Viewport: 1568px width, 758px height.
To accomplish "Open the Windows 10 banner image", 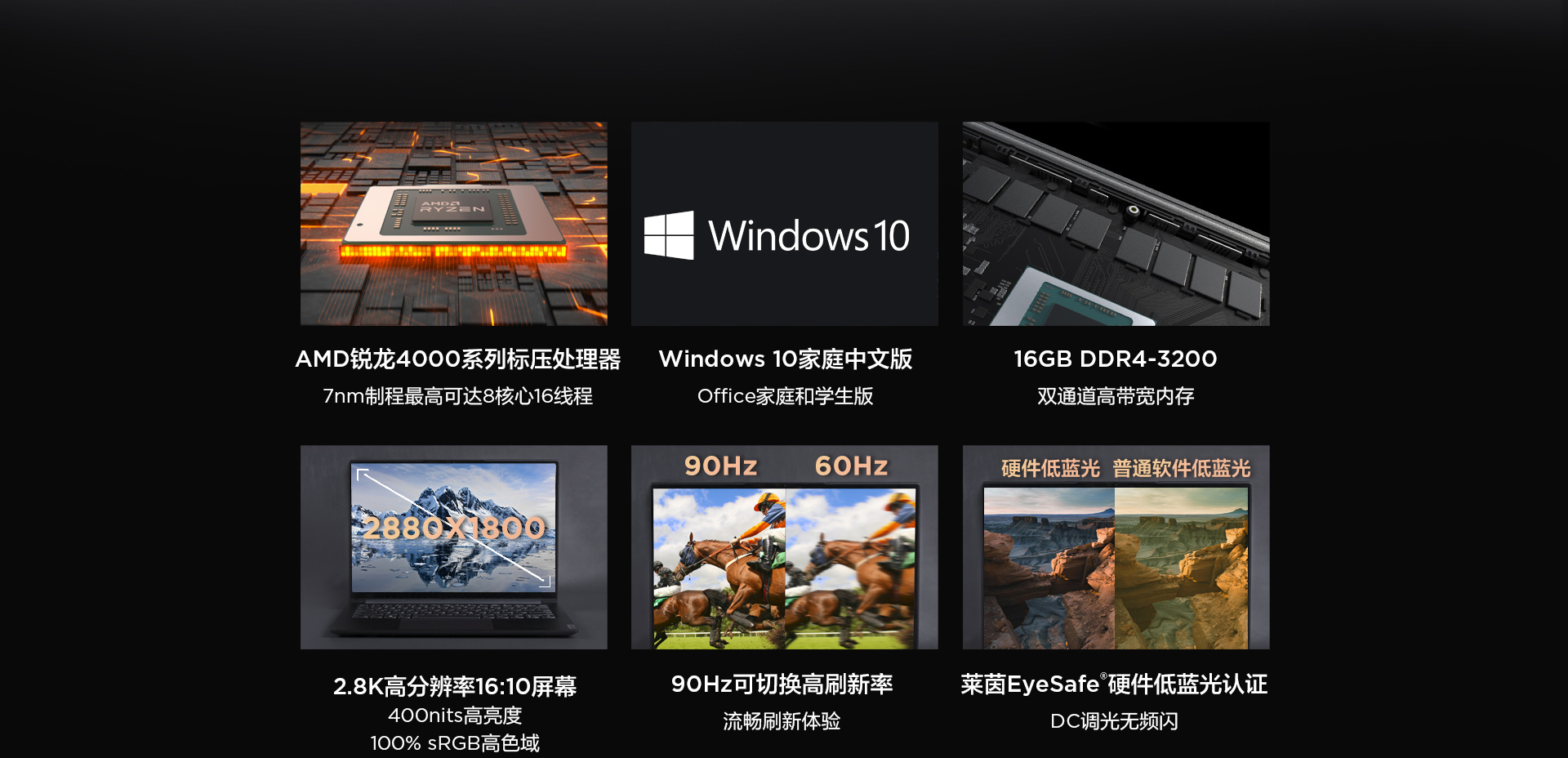I will (x=785, y=224).
